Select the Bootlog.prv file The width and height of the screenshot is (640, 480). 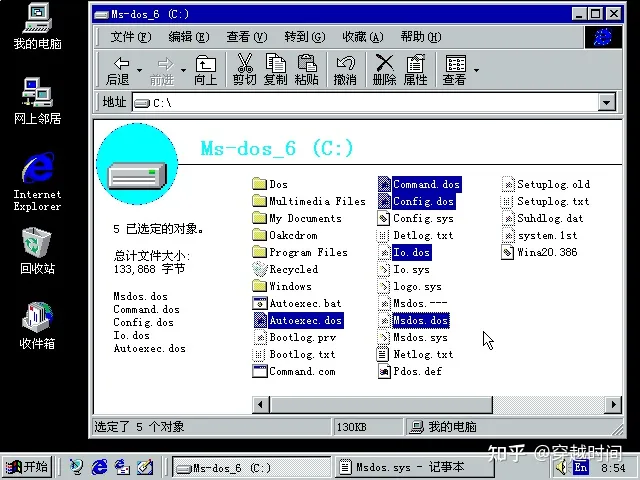coord(294,338)
